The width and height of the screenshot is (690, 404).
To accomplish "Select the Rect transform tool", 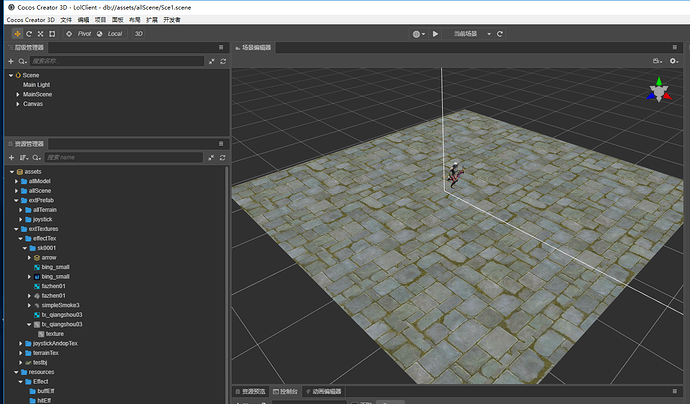I will point(52,34).
